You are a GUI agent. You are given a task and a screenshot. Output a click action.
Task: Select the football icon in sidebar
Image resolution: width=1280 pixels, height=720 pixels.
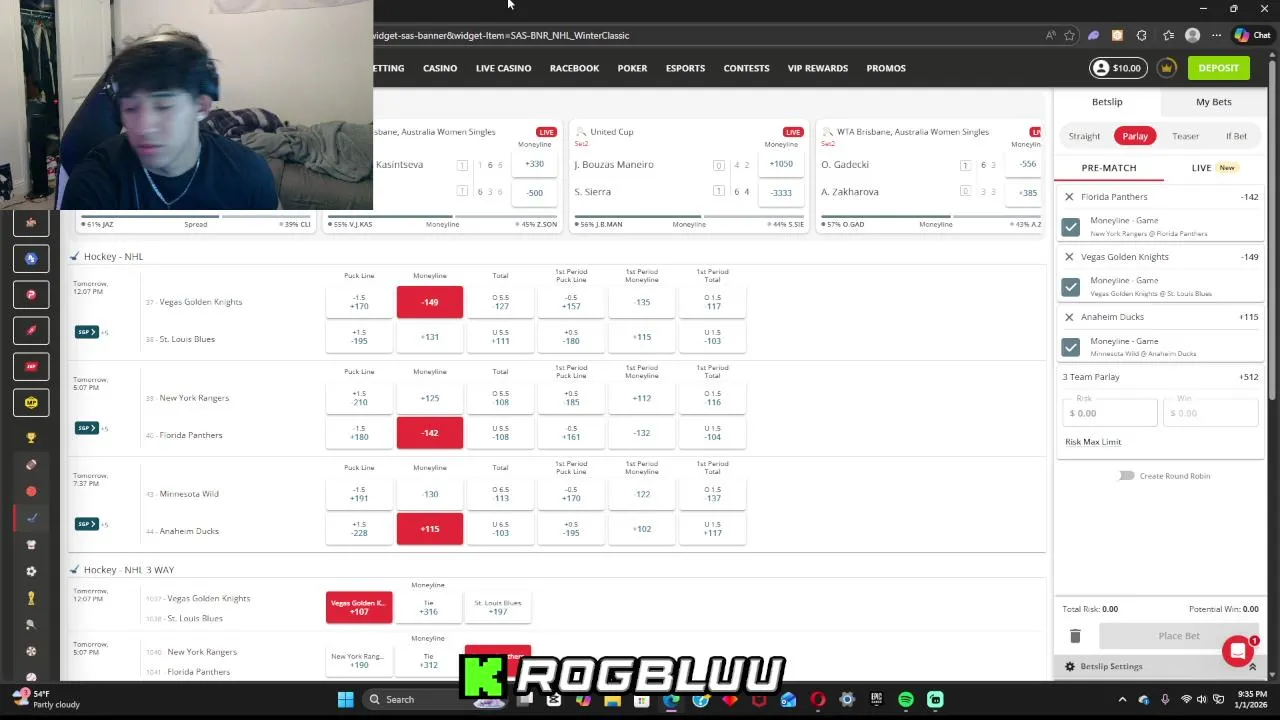31,464
